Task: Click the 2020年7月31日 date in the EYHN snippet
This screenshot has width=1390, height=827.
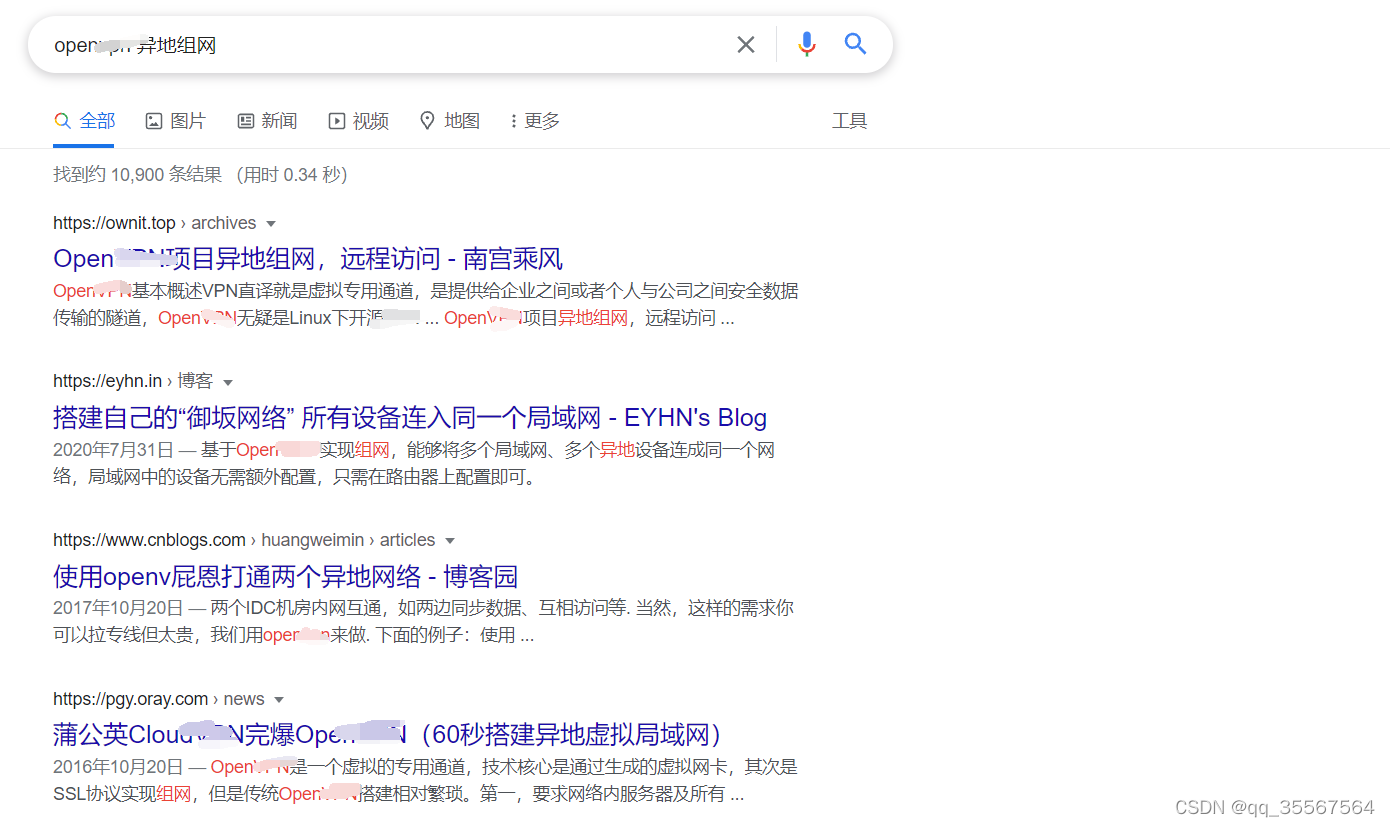Action: (x=113, y=450)
